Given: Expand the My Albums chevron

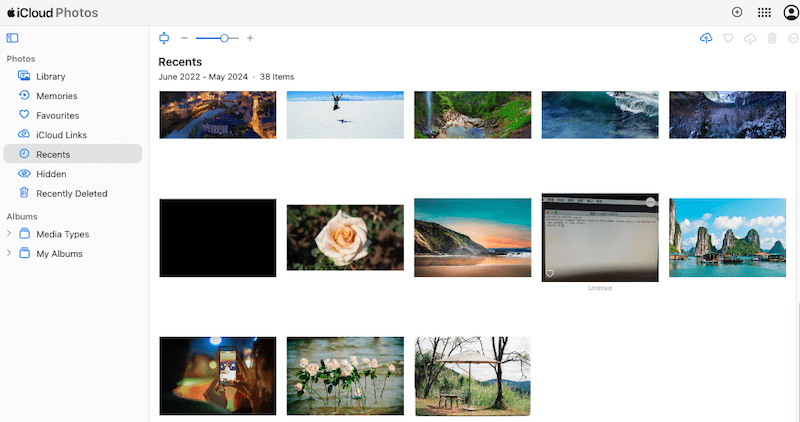Looking at the screenshot, I should pyautogui.click(x=9, y=253).
